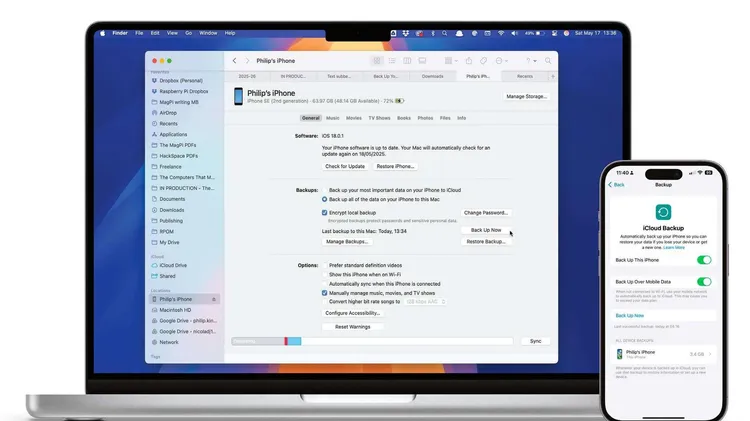750x421 pixels.
Task: Tap Learn More link on iPhone
Action: 673,248
